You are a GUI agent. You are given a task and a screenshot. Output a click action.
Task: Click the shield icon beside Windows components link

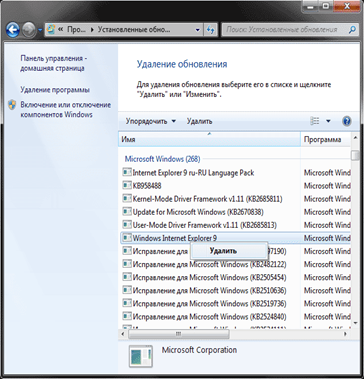coord(12,105)
